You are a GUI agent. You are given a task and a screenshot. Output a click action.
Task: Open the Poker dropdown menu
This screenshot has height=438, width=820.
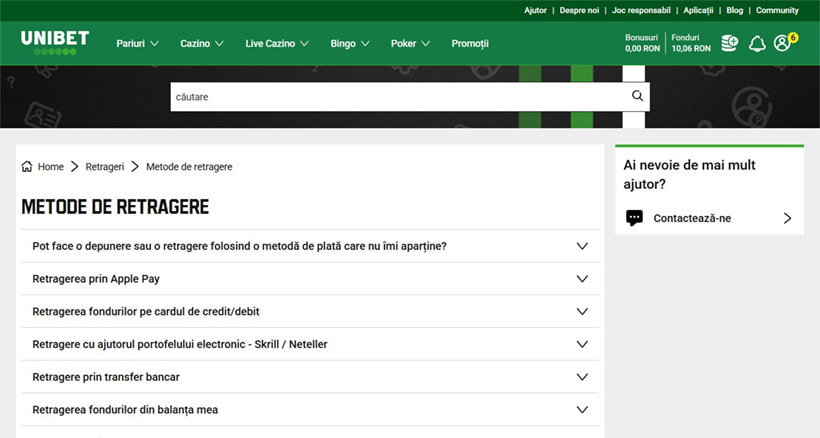point(410,43)
